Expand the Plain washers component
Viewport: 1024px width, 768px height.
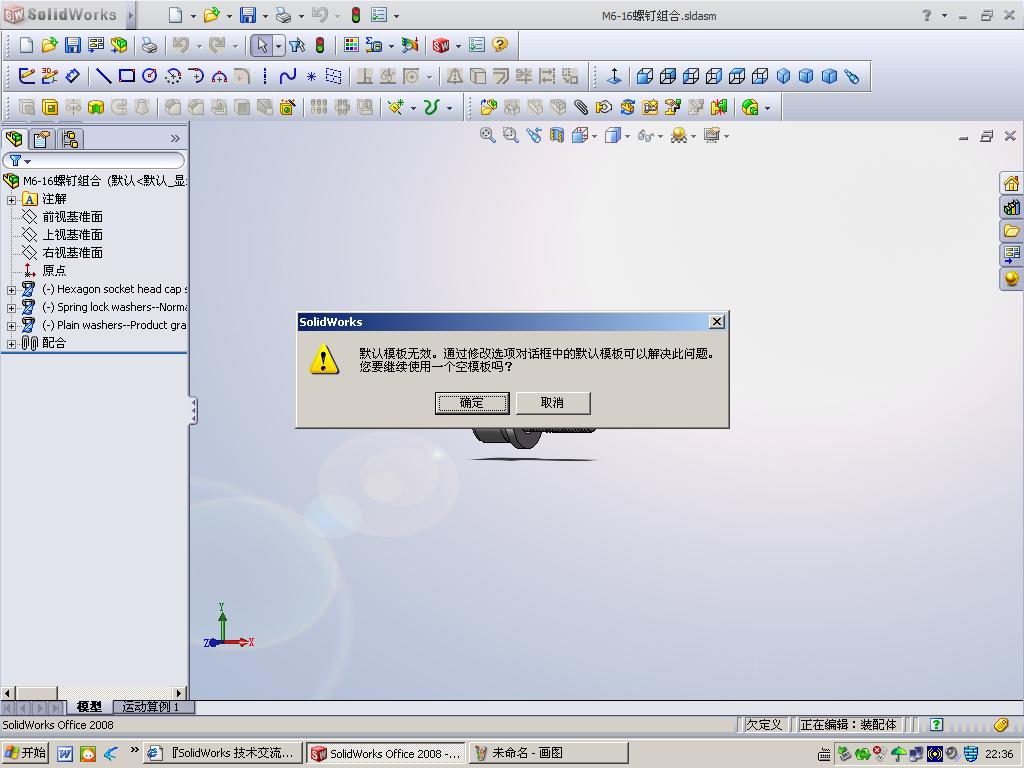pyautogui.click(x=11, y=325)
